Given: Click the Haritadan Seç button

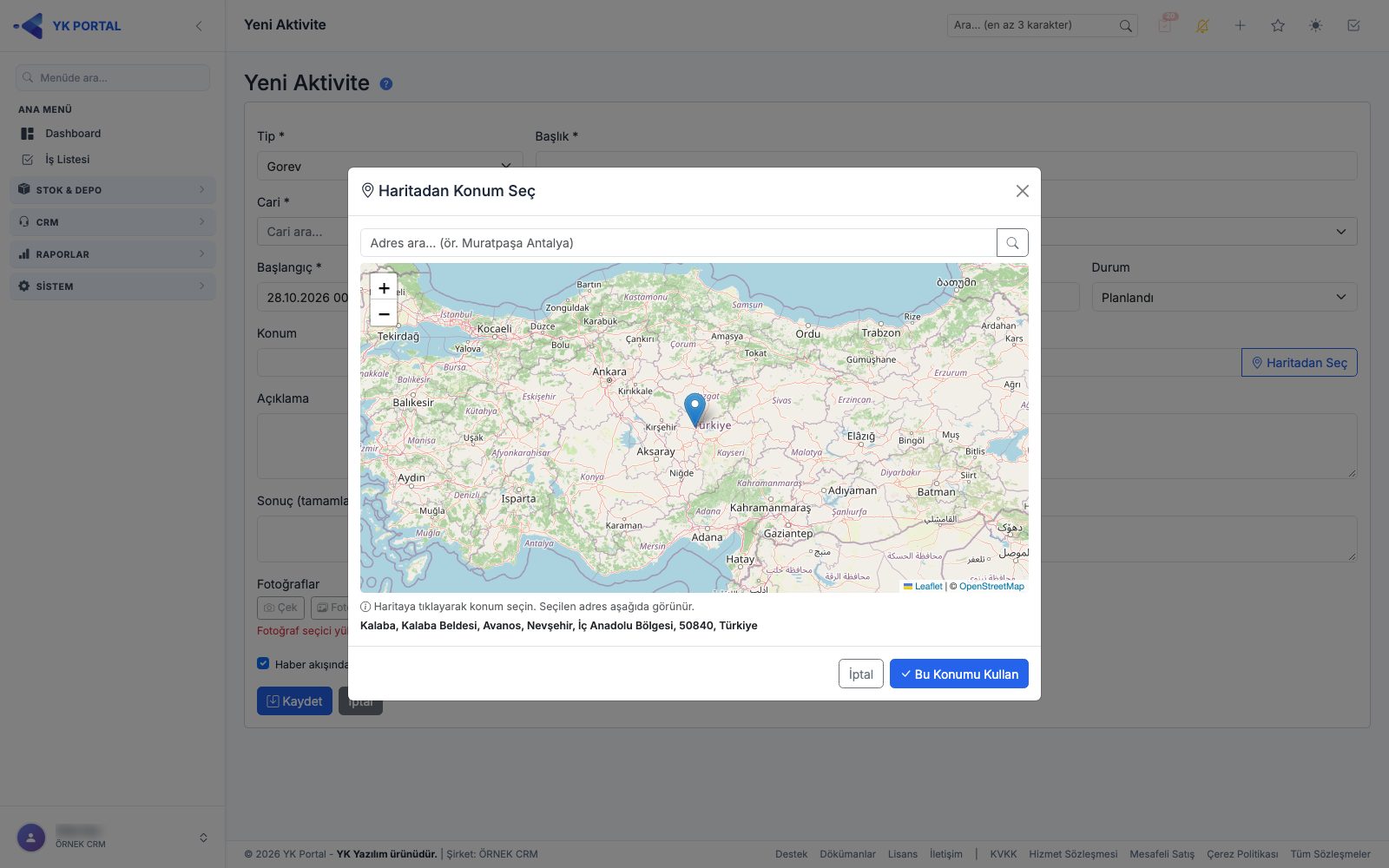Looking at the screenshot, I should (1300, 363).
